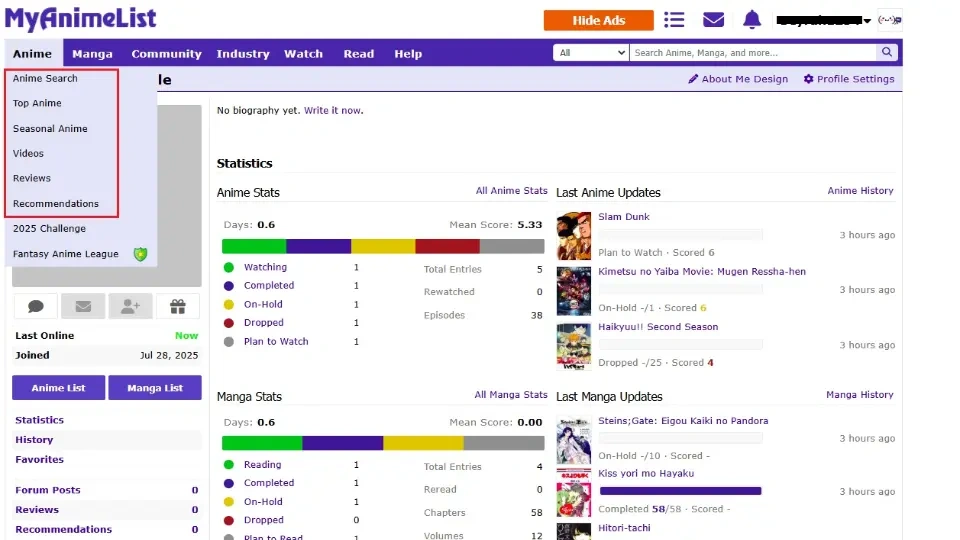960x540 pixels.
Task: Click the Steins;Gate Eigou Kaiki no Pandora thumbnail
Action: click(x=574, y=440)
